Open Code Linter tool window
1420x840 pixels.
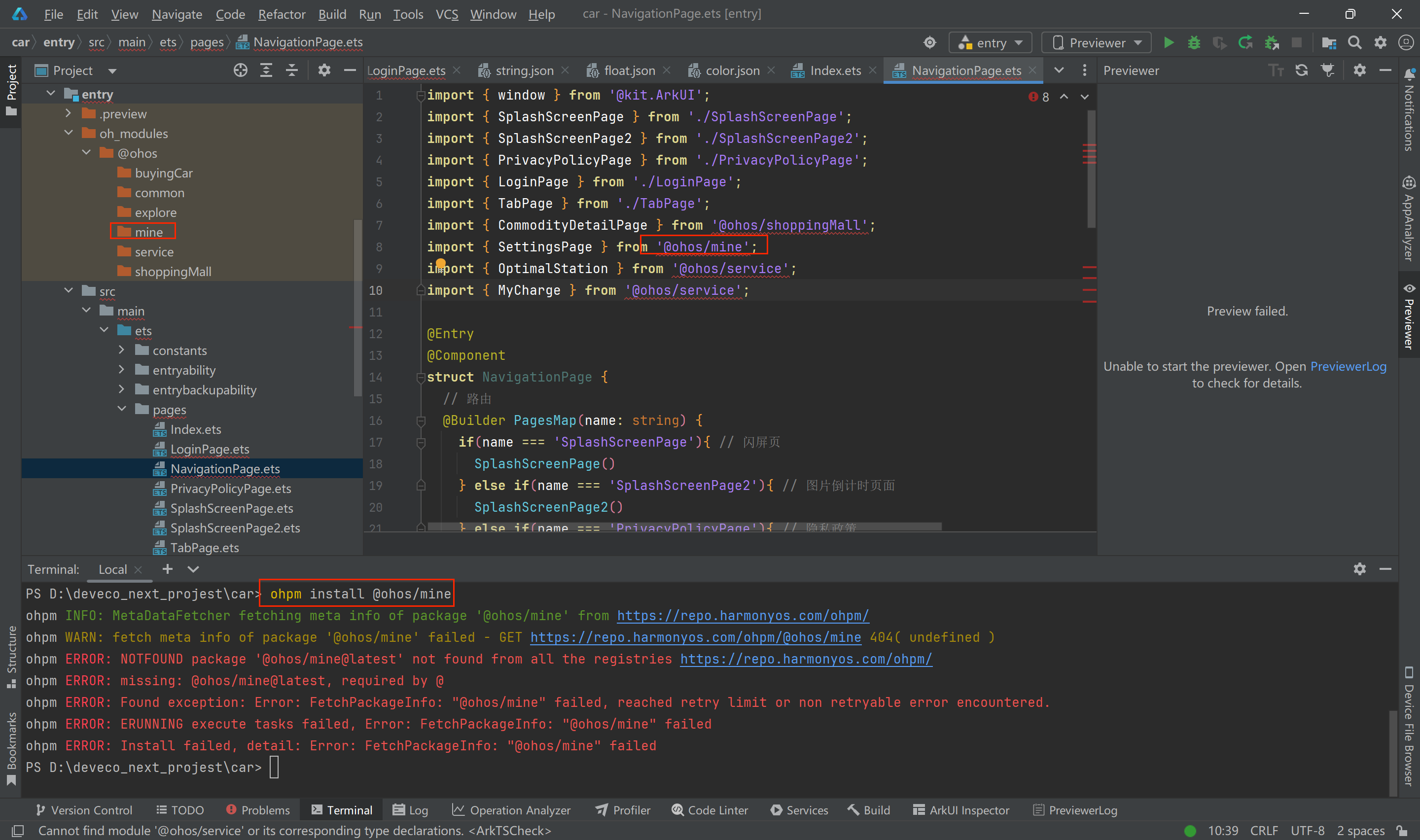click(x=710, y=810)
